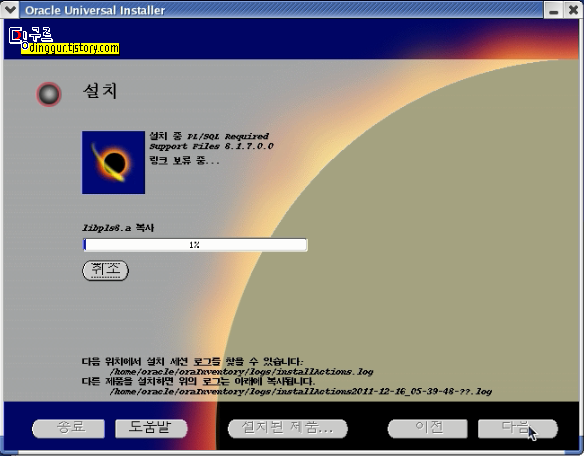Open the window menu arrow in title bar

[9, 9]
